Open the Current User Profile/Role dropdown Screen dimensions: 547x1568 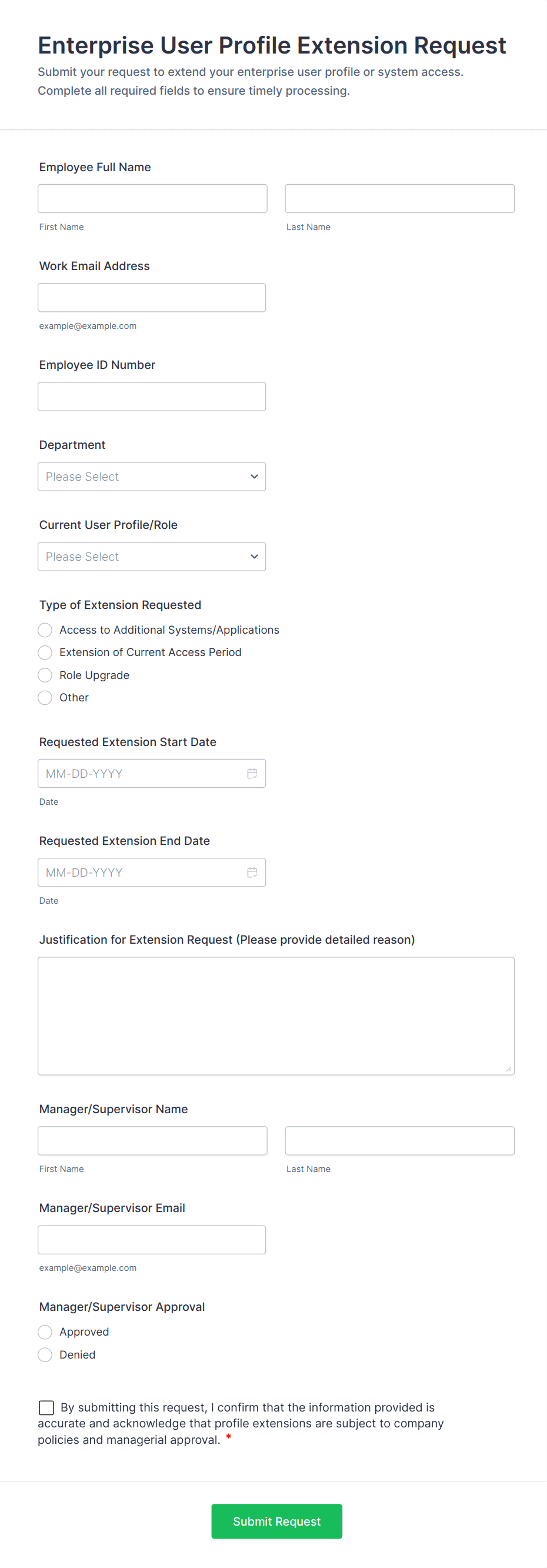tap(152, 557)
